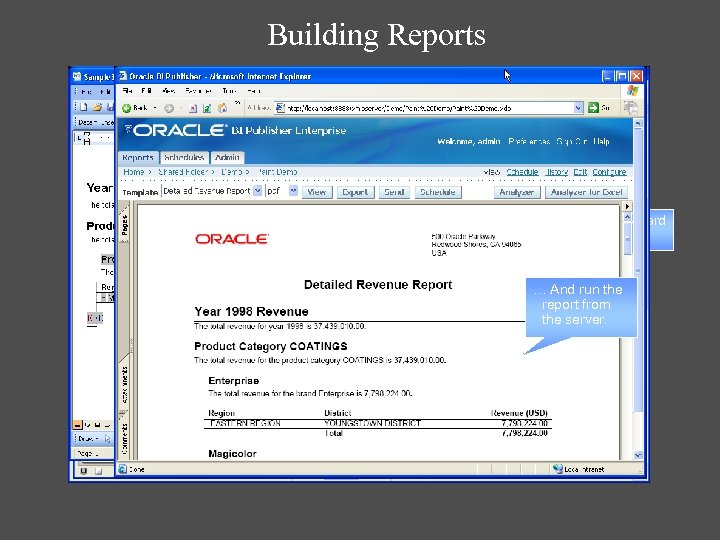Click the Enterprise brand heading
Viewport: 720px width, 540px height.
234,381
